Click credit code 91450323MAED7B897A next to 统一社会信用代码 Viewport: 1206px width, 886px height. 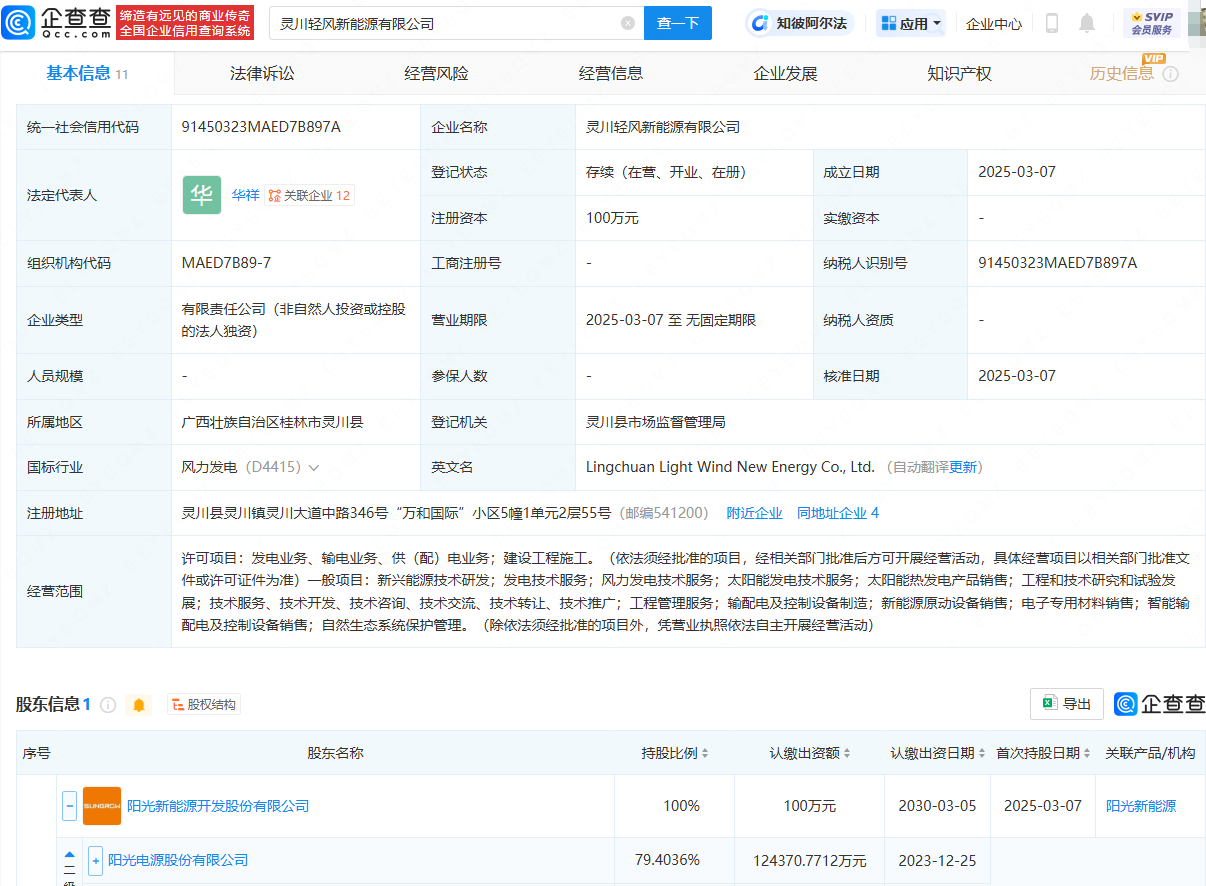(x=261, y=127)
